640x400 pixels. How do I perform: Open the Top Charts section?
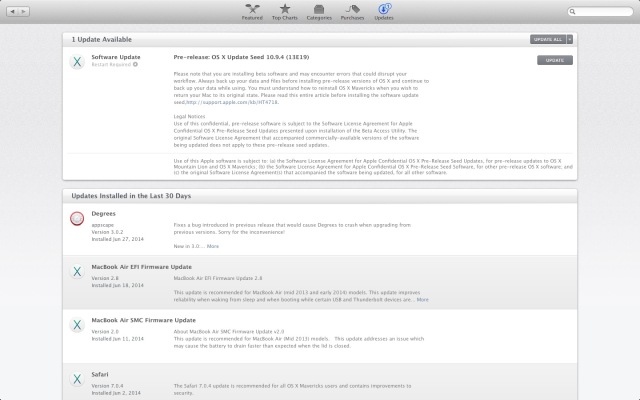(x=284, y=12)
